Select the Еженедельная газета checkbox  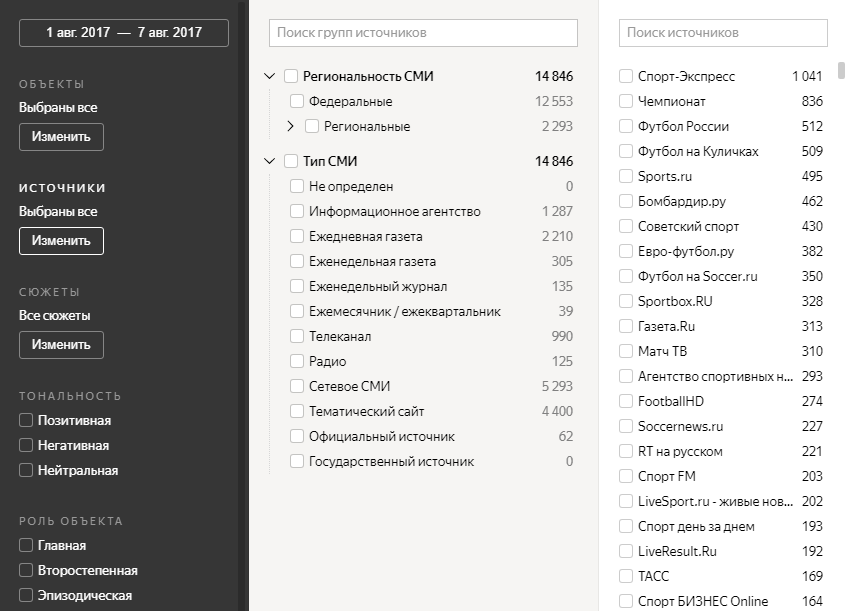coord(297,261)
